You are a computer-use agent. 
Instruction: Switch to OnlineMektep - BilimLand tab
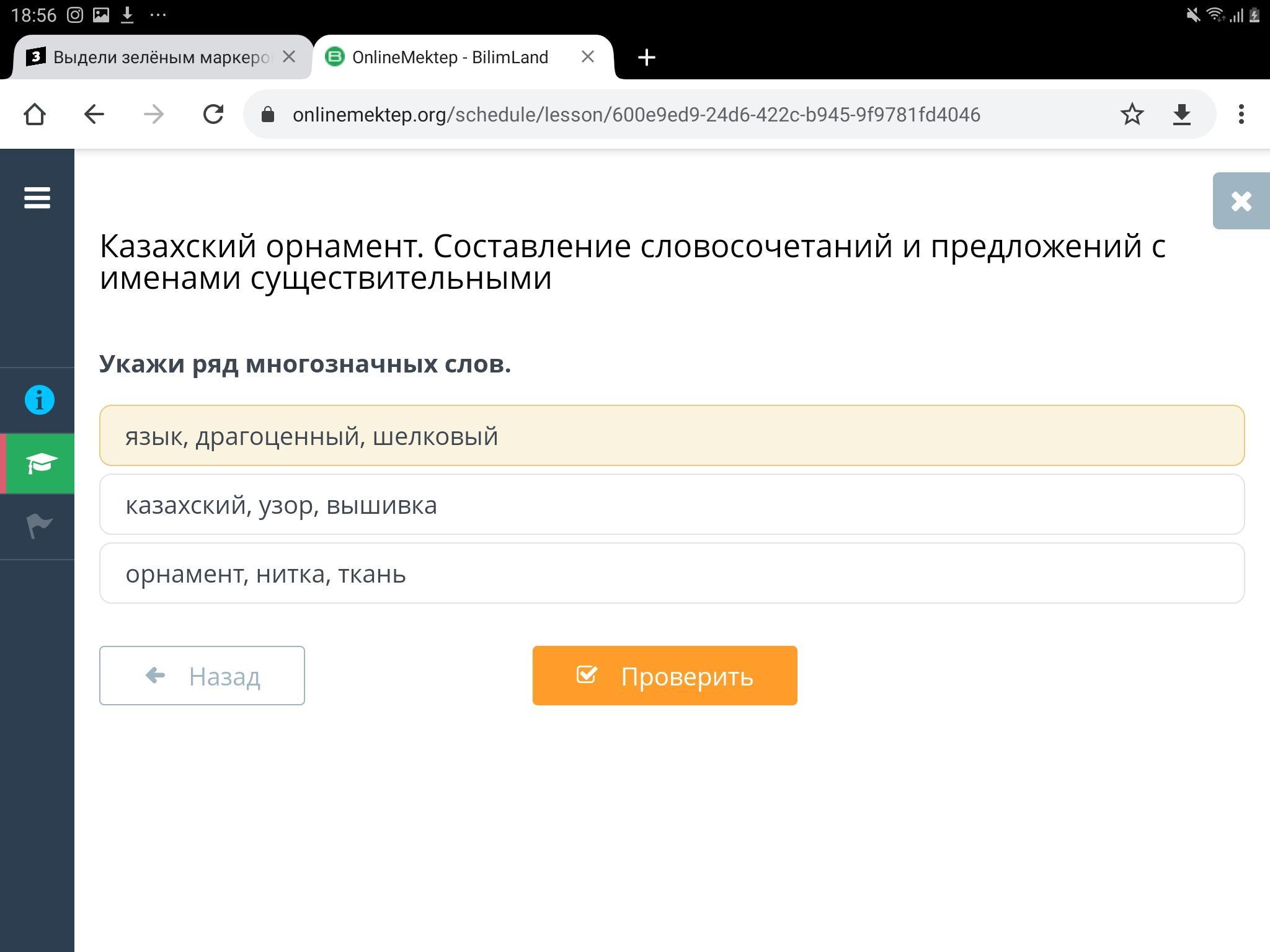pos(450,57)
